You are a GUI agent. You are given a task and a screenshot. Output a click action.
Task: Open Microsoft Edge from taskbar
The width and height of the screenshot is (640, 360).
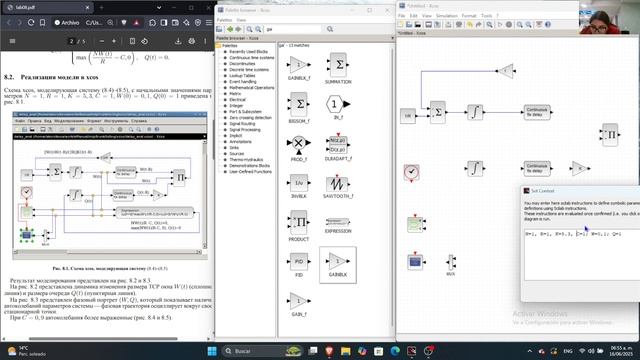(395, 351)
